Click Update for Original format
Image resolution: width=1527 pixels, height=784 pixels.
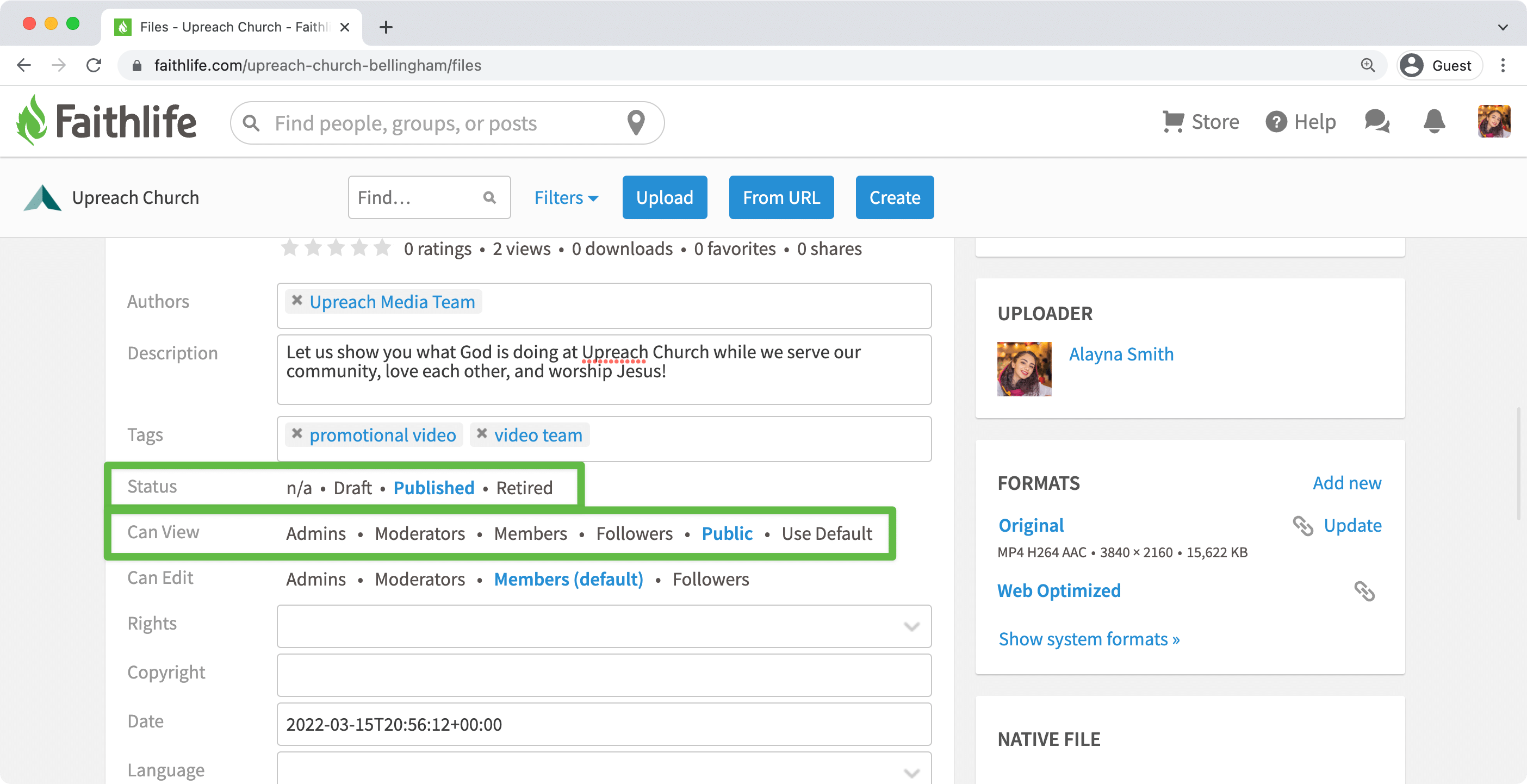coord(1352,526)
